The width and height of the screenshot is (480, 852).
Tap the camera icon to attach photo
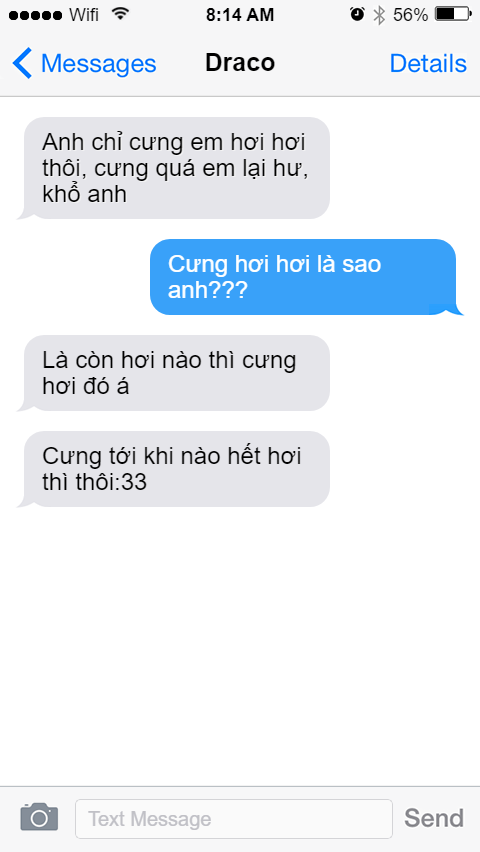click(39, 817)
